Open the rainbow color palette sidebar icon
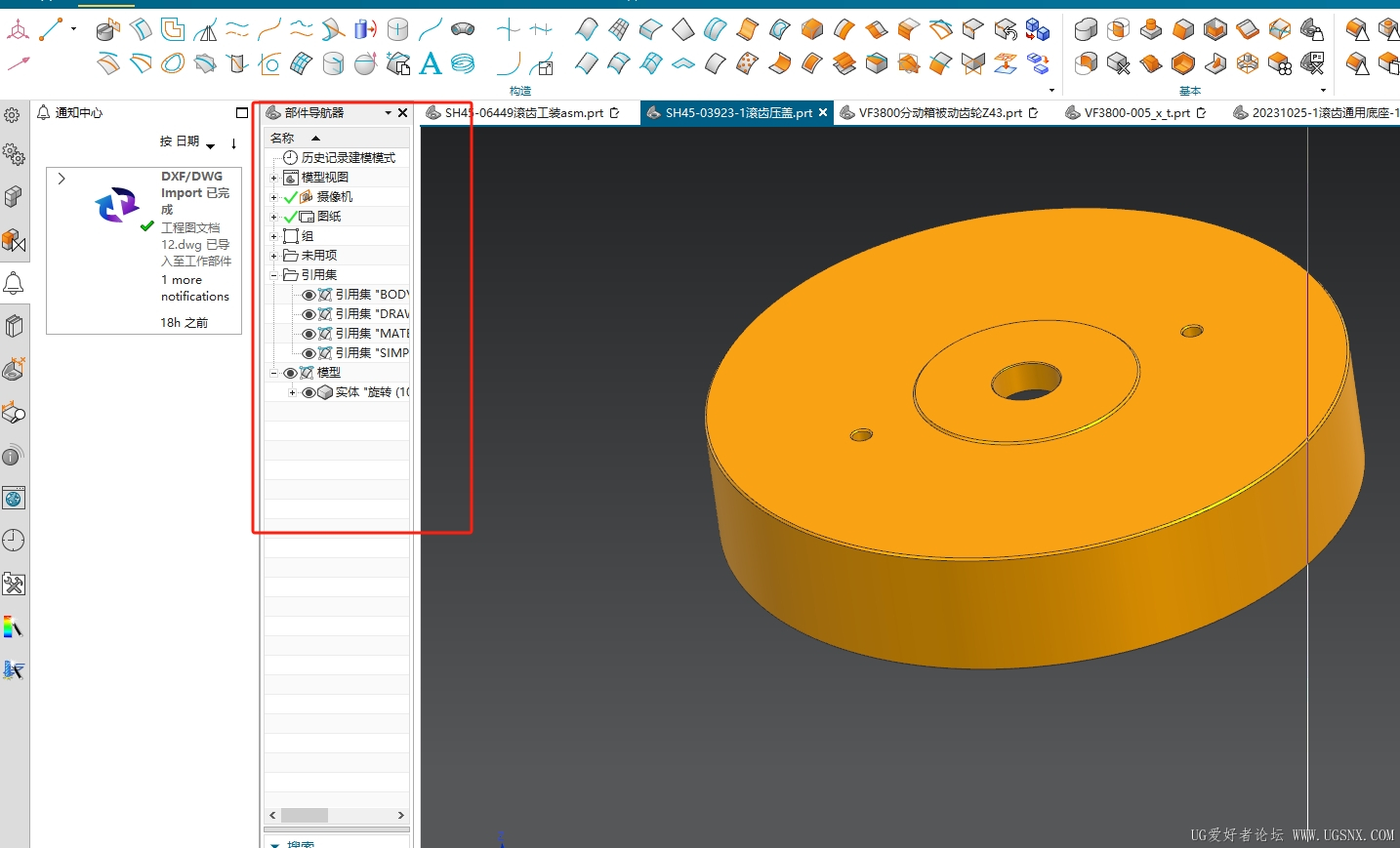The height and width of the screenshot is (848, 1400). (14, 627)
